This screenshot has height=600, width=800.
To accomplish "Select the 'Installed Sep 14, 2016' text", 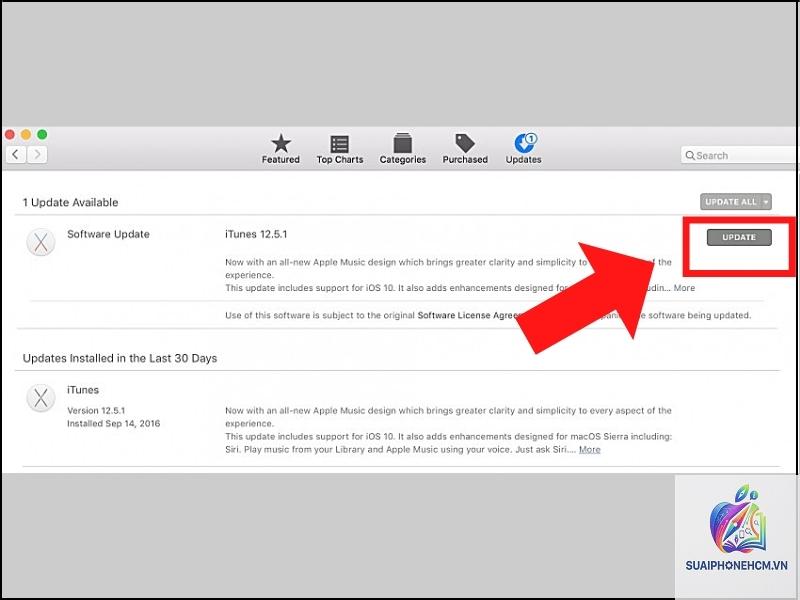I will (x=113, y=423).
